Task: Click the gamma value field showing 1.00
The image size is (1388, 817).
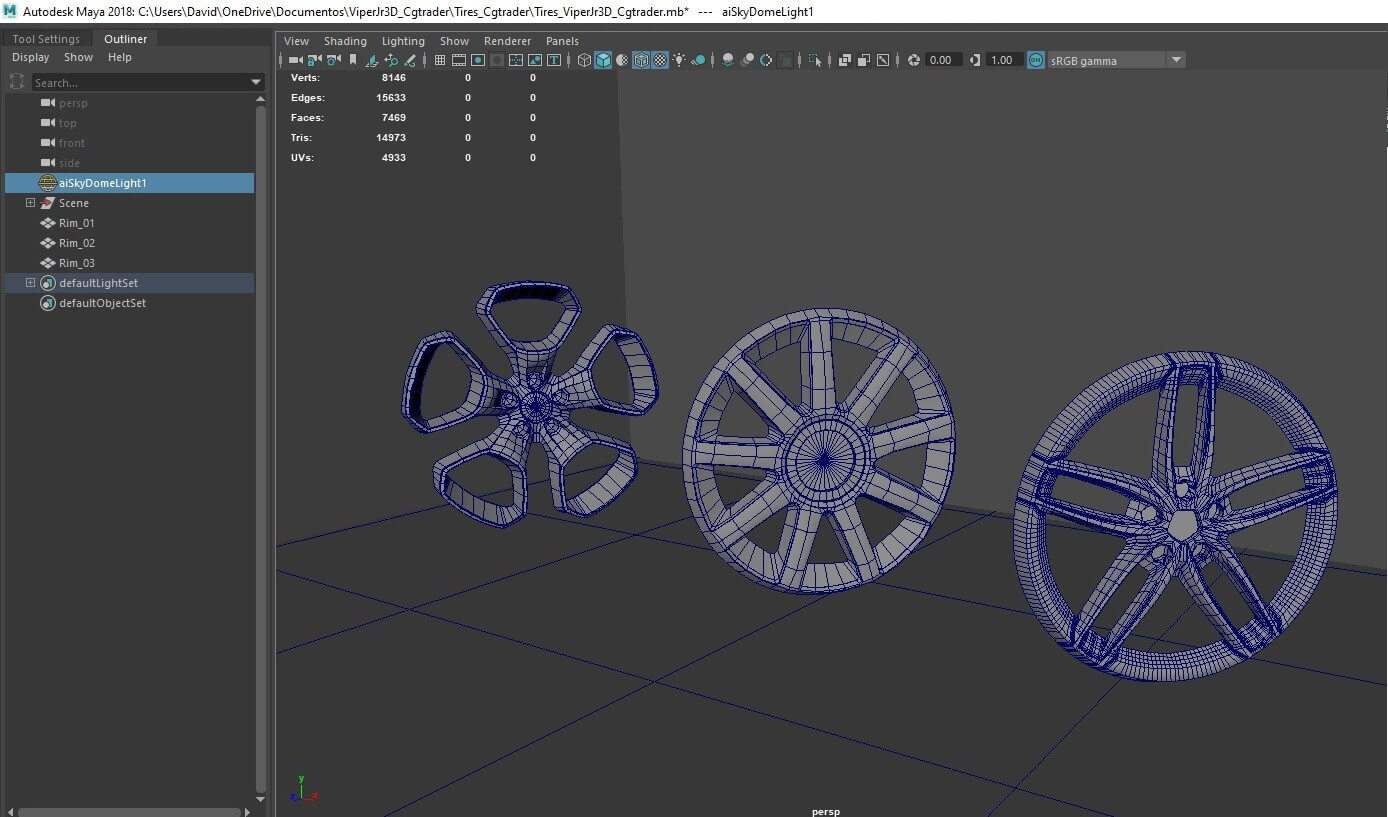Action: 1001,60
